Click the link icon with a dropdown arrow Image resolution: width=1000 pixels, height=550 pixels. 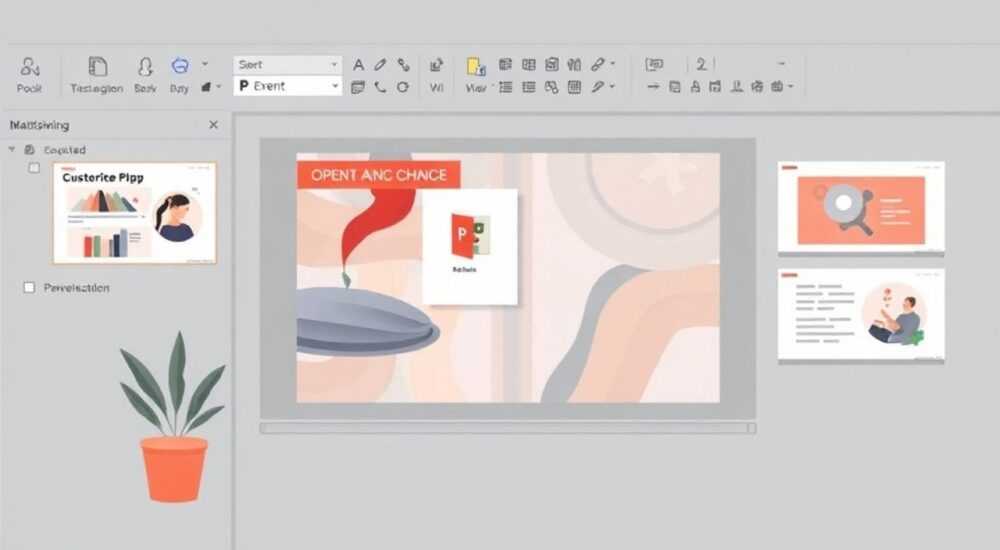598,64
